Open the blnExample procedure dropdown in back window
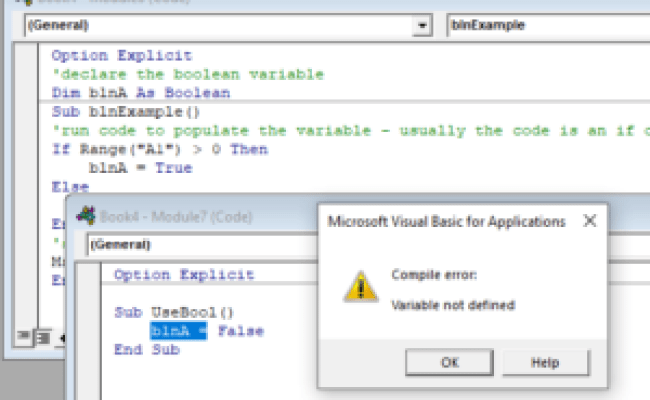Screen dimensions: 650x400 [x=548, y=25]
